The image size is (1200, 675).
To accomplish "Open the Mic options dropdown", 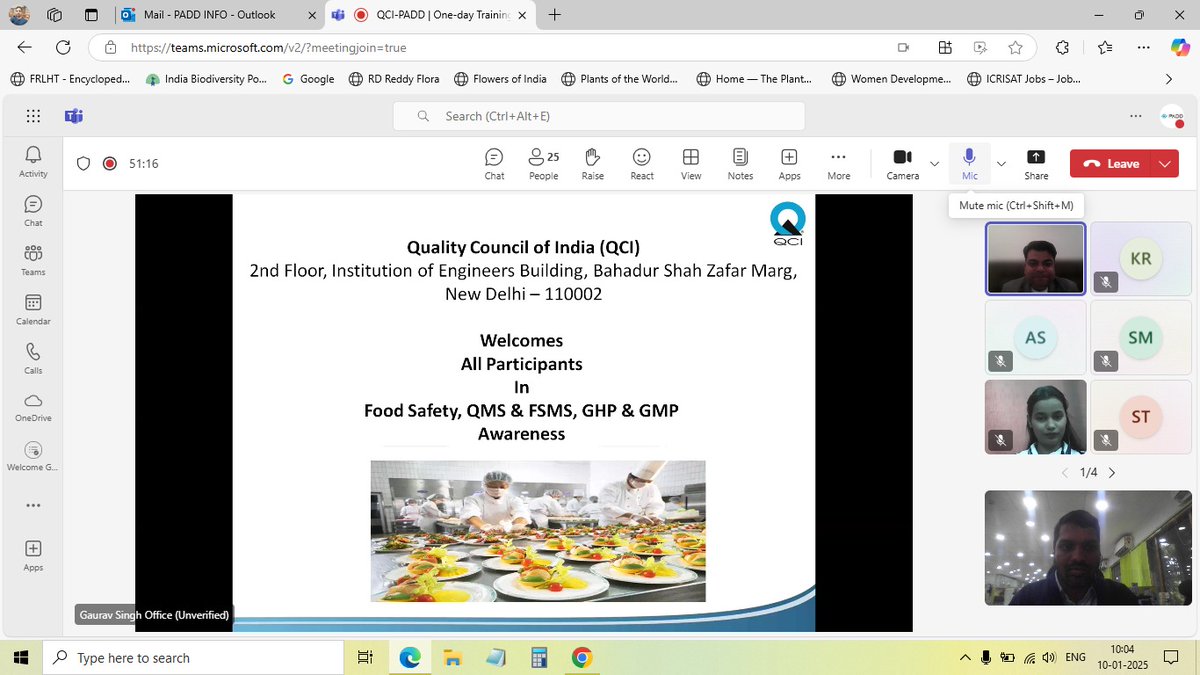I will 1000,163.
